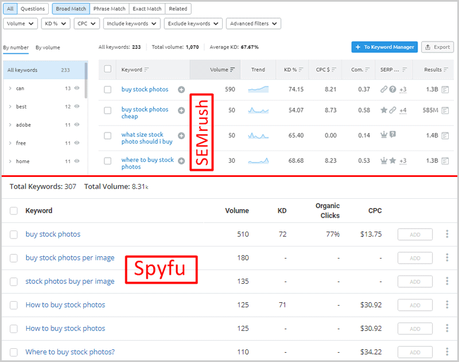Check the 'buy stock photos cheap' row checkbox
The width and height of the screenshot is (459, 362).
107,110
